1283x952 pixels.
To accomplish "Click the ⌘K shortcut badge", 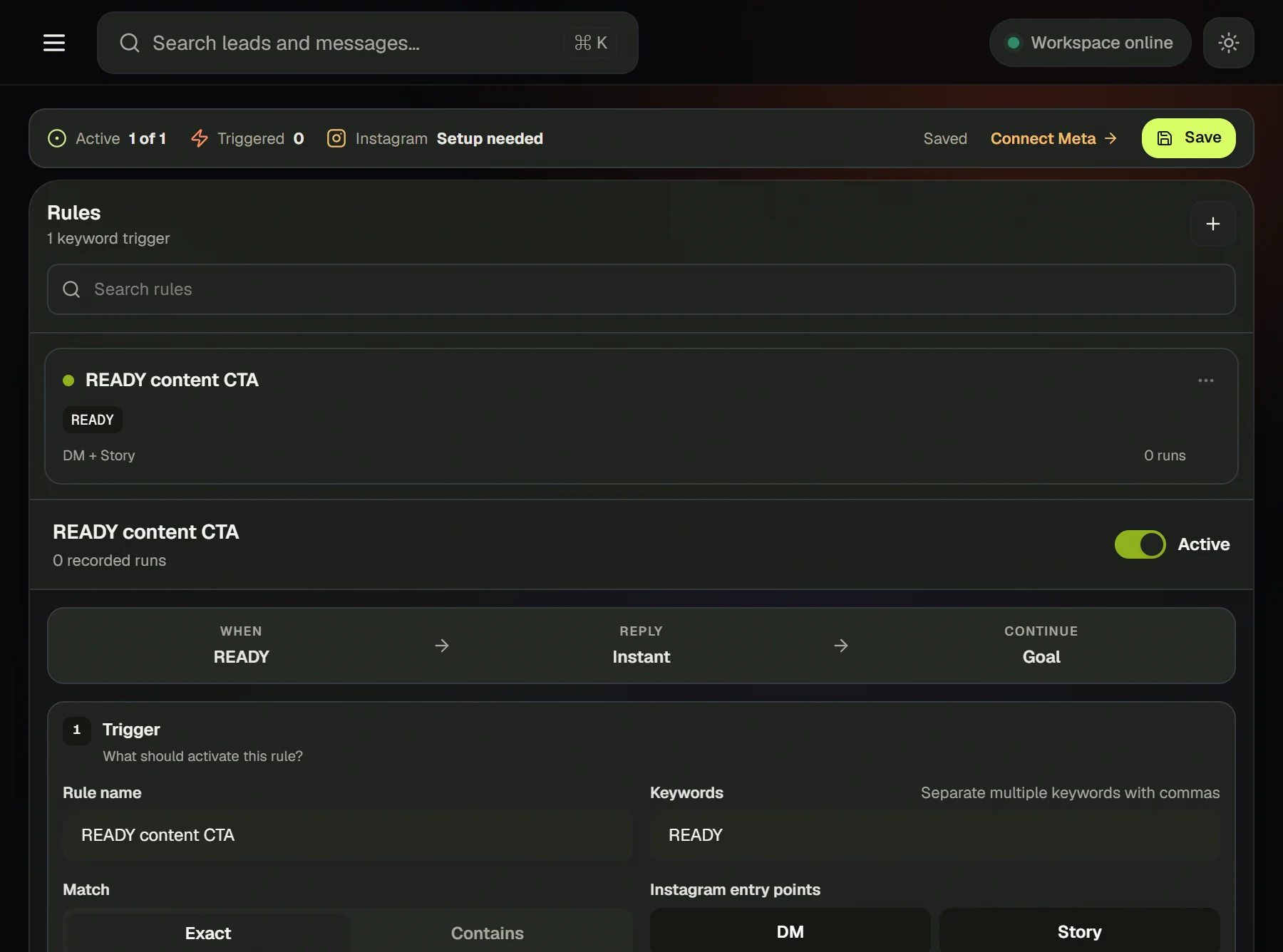I will pos(591,43).
